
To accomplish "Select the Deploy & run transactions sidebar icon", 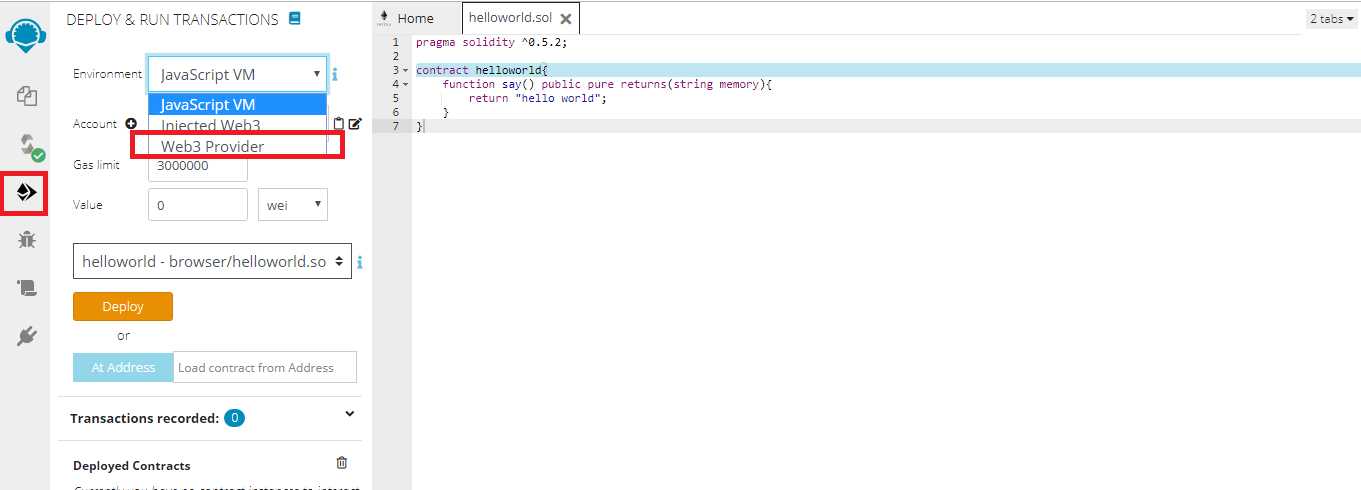I will [26, 193].
